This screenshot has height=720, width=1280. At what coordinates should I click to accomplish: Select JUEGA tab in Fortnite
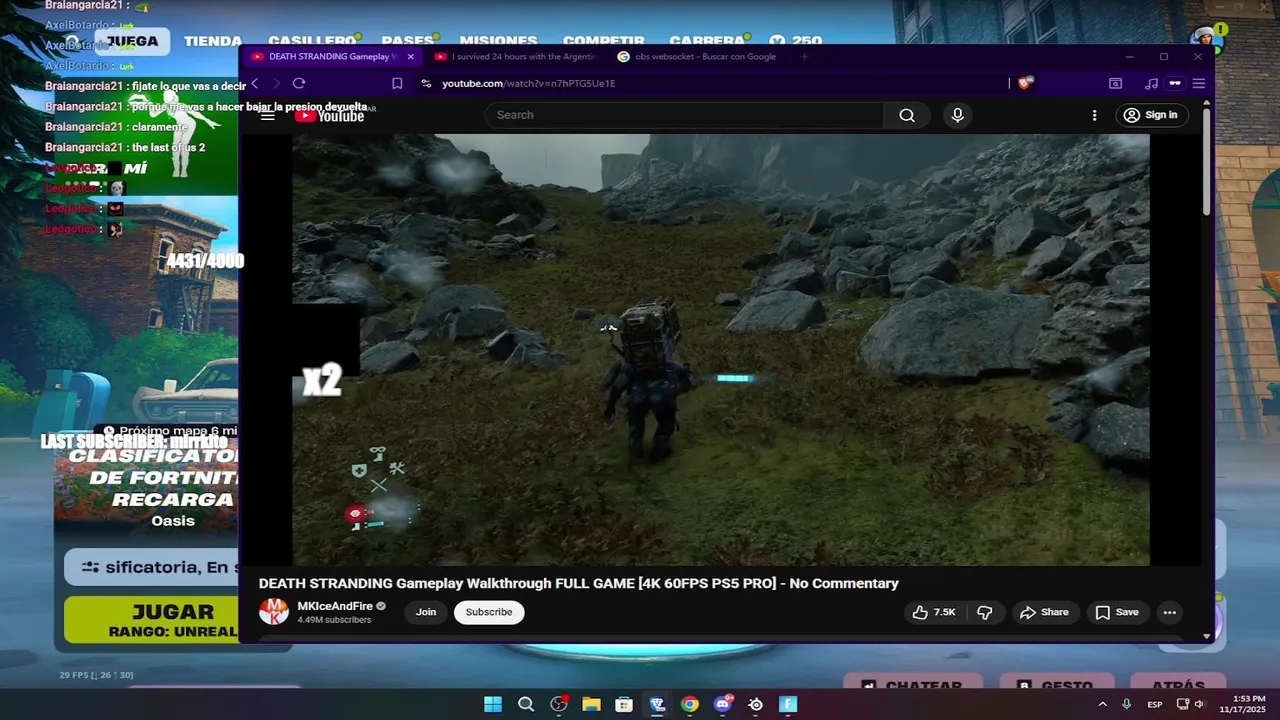click(x=132, y=41)
